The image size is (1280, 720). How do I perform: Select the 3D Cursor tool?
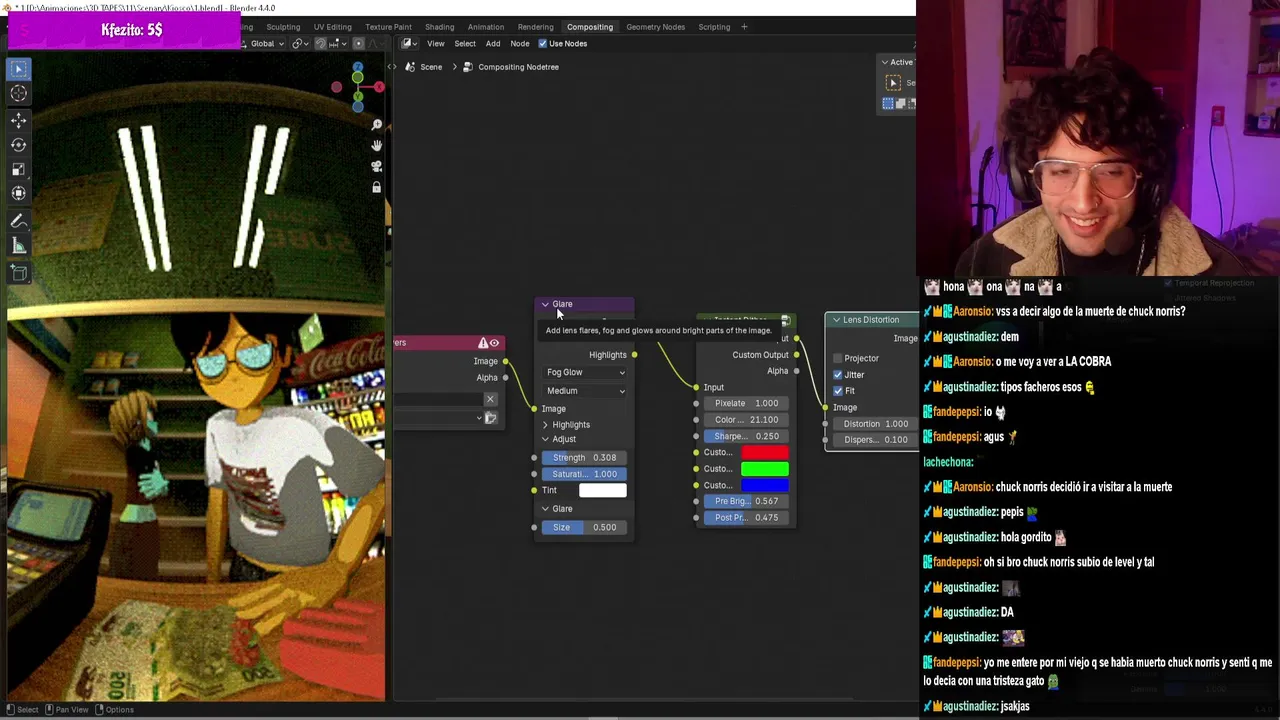(x=19, y=94)
